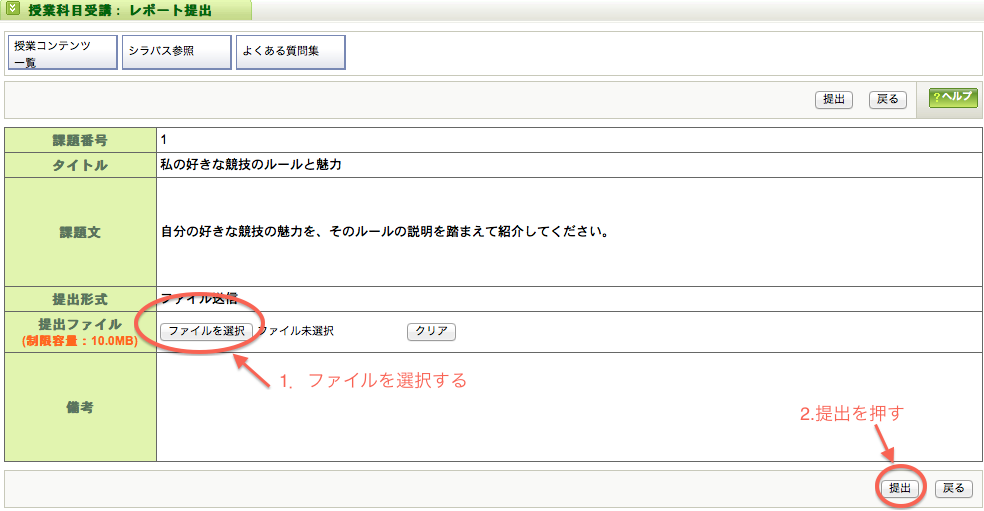The height and width of the screenshot is (511, 984).
Task: Select the title text 私の好きな競技のルールと魅力
Action: (251, 164)
